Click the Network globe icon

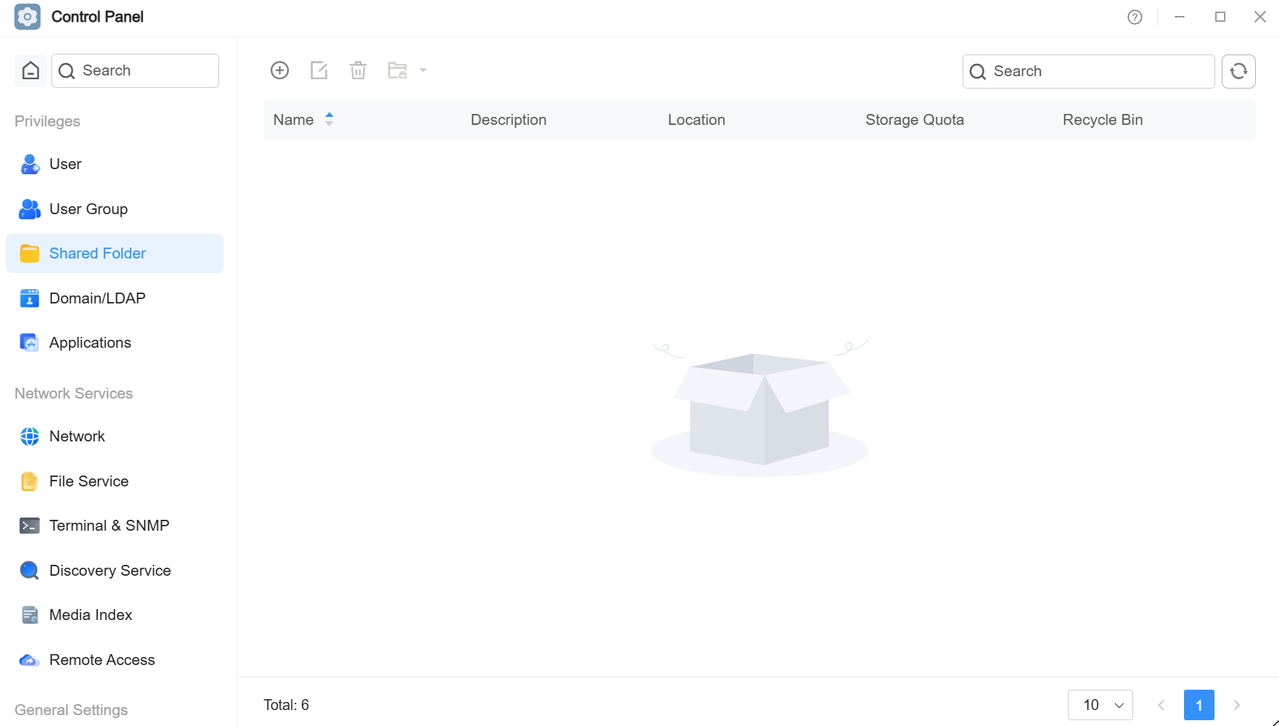pos(29,437)
